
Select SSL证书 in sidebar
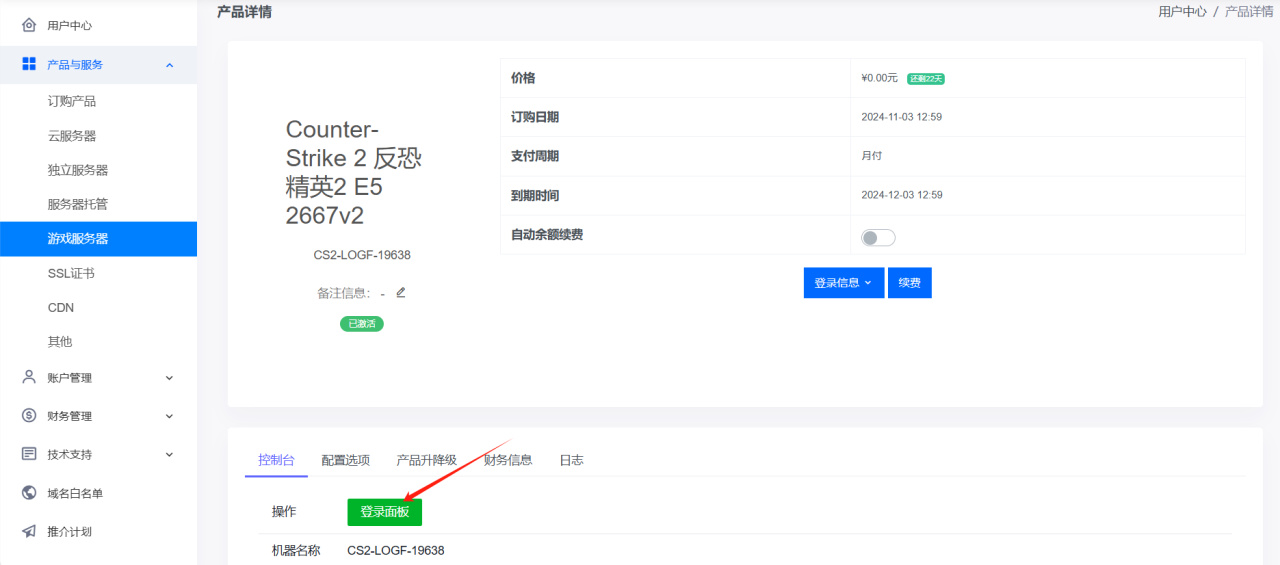tap(71, 273)
